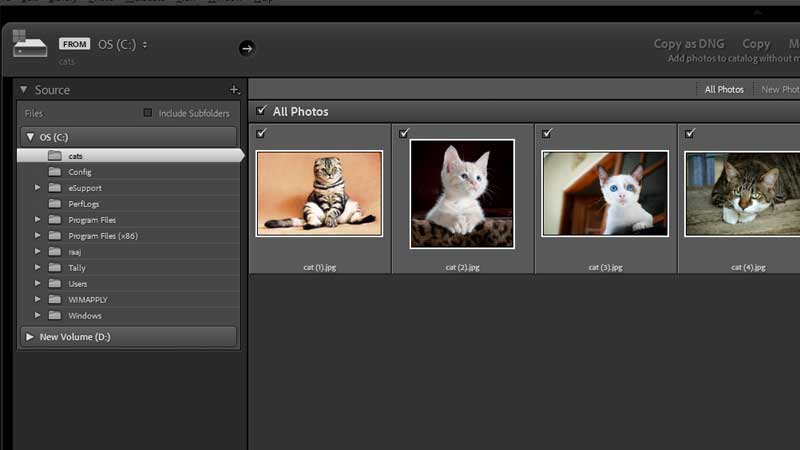The width and height of the screenshot is (800, 450).
Task: Expand the Program Files (x86) folder arrow
Action: tap(37, 236)
